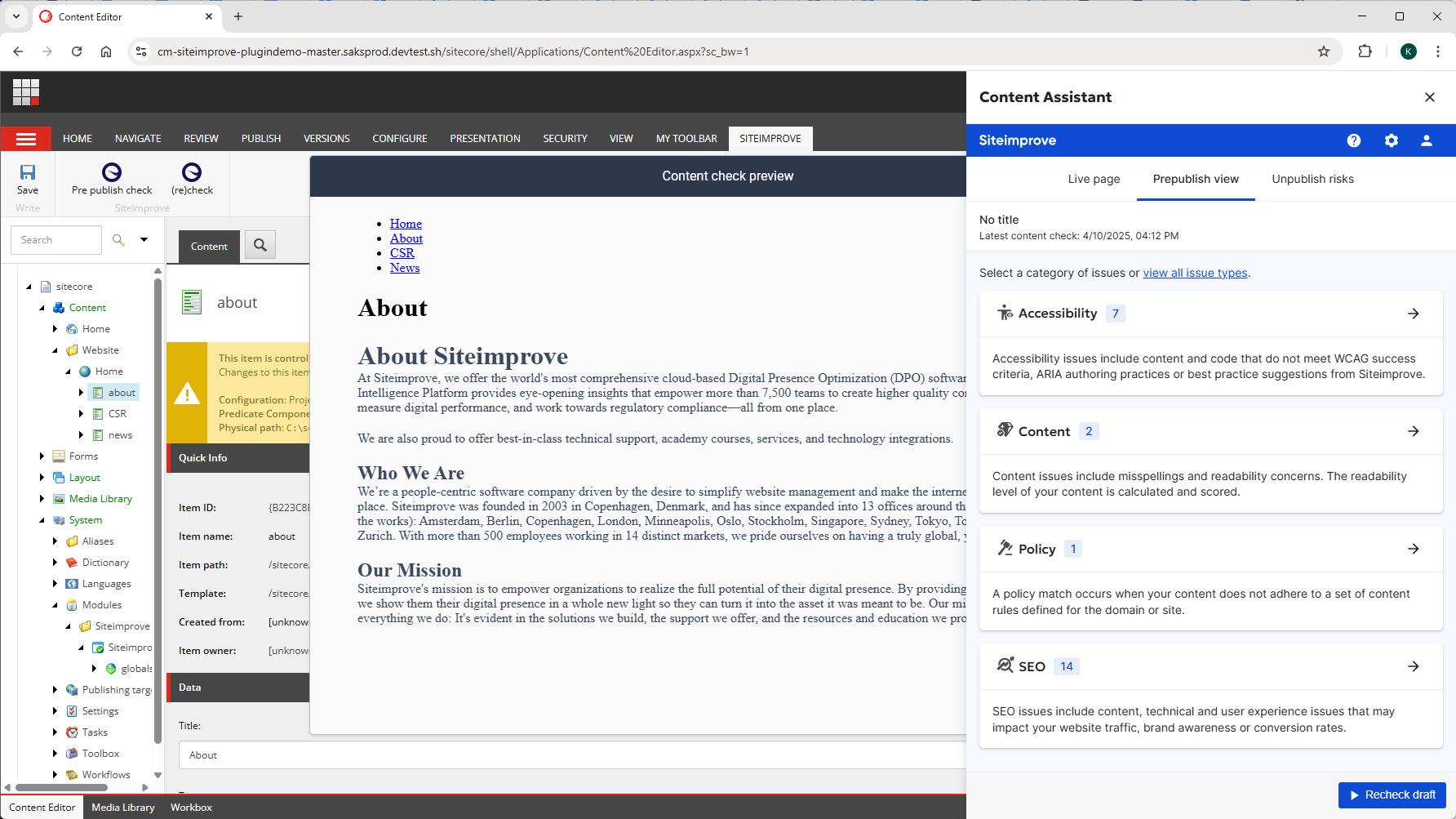Viewport: 1456px width, 819px height.
Task: Click the Home link in preview
Action: [x=406, y=224]
